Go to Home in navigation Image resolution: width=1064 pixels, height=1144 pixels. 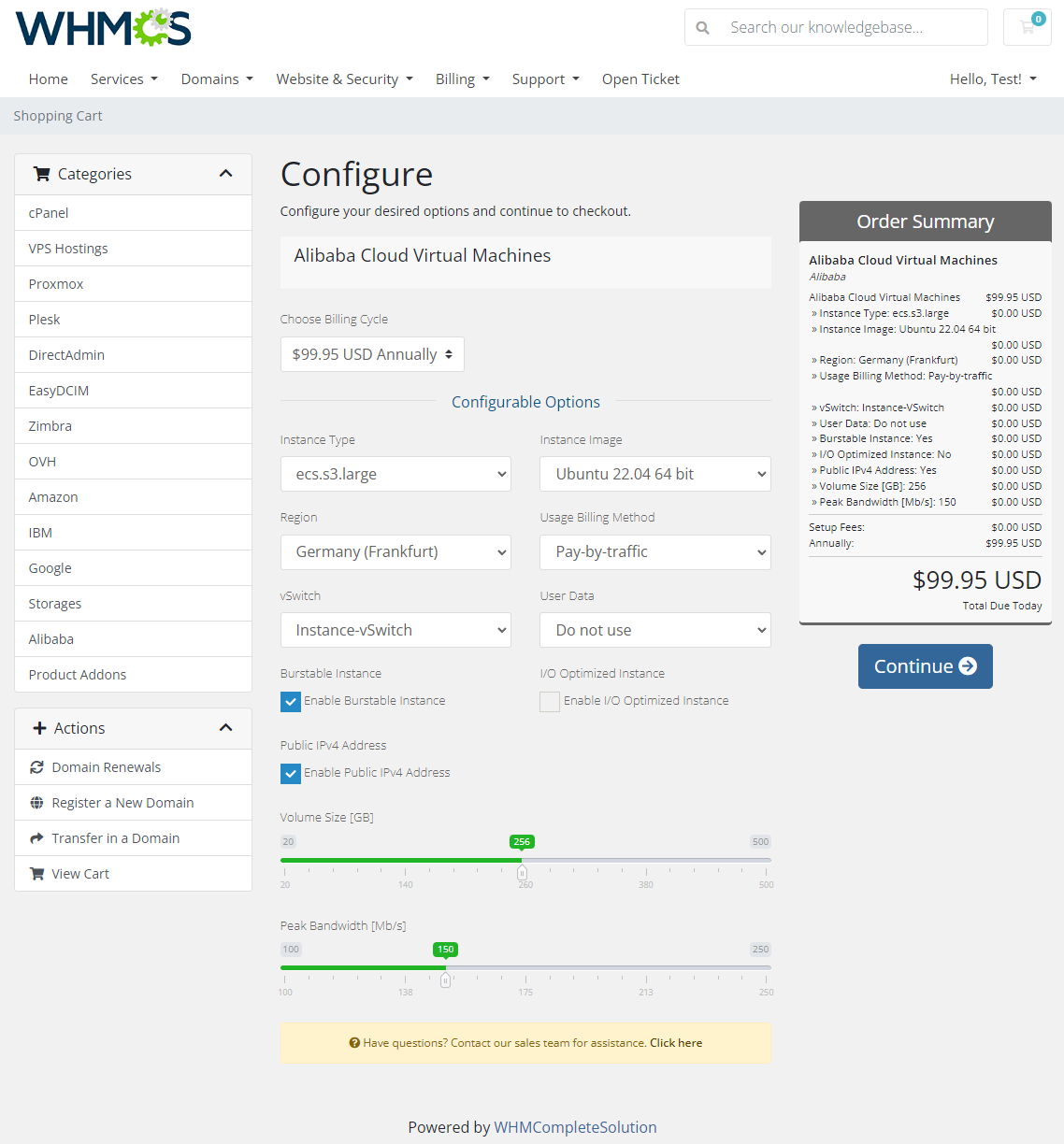[49, 79]
